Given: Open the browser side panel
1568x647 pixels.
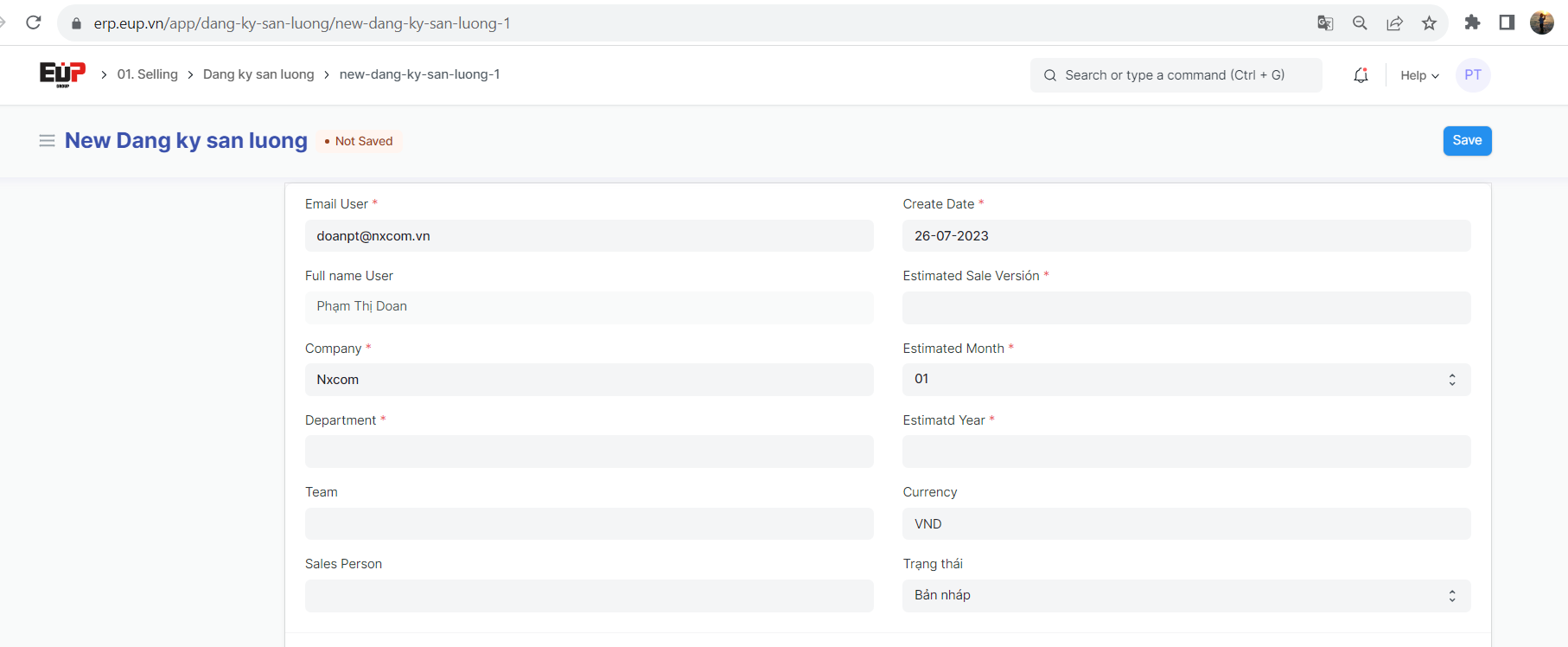Looking at the screenshot, I should tap(1507, 22).
